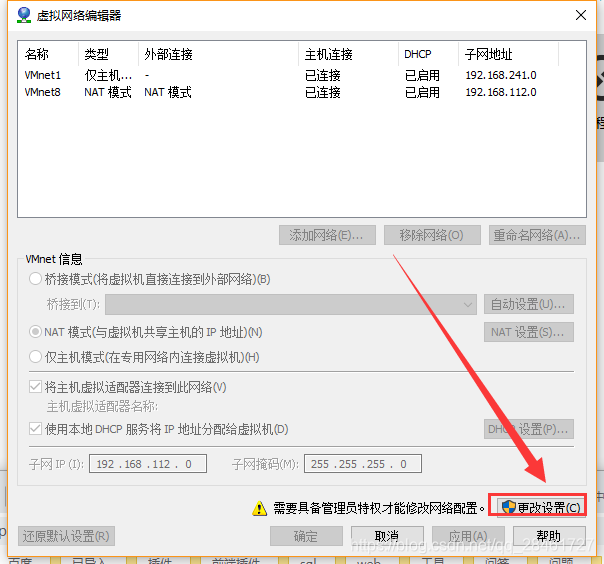The image size is (604, 564).
Task: Click the 外部连接 column header
Action: click(218, 54)
